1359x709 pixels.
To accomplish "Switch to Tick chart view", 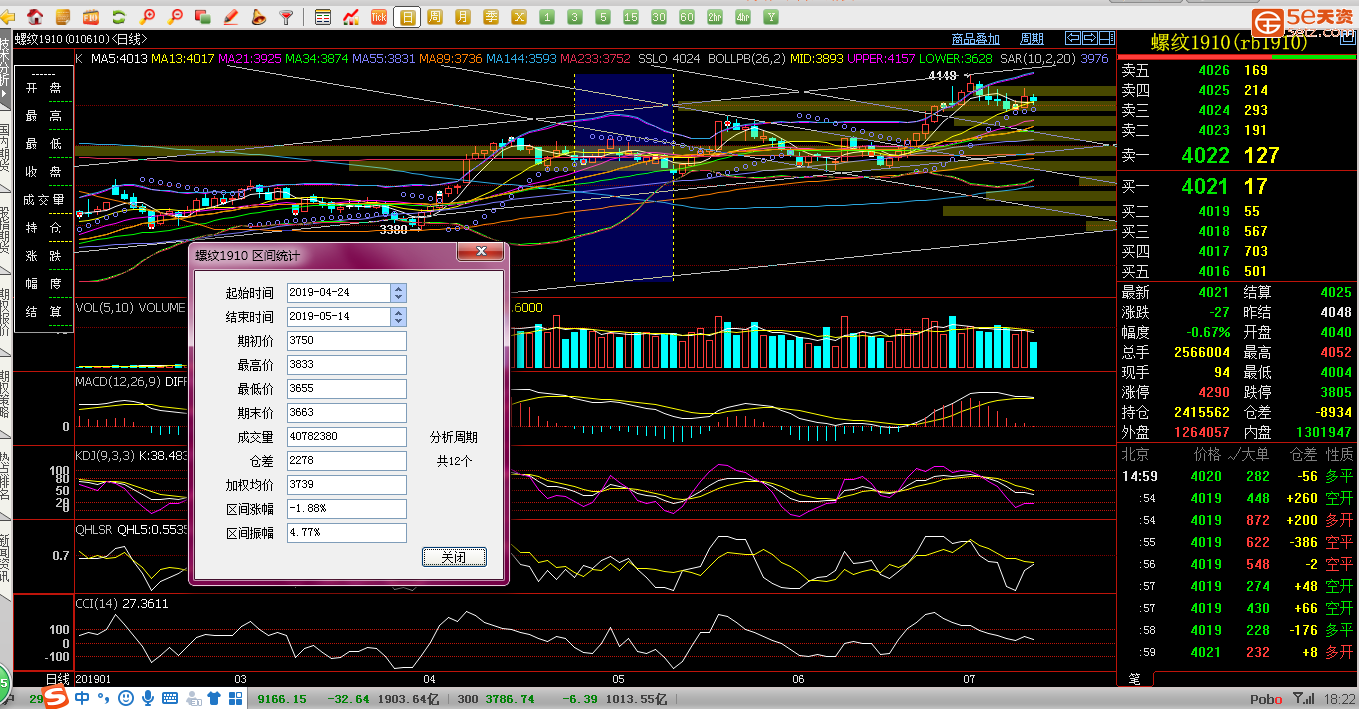I will 379,17.
